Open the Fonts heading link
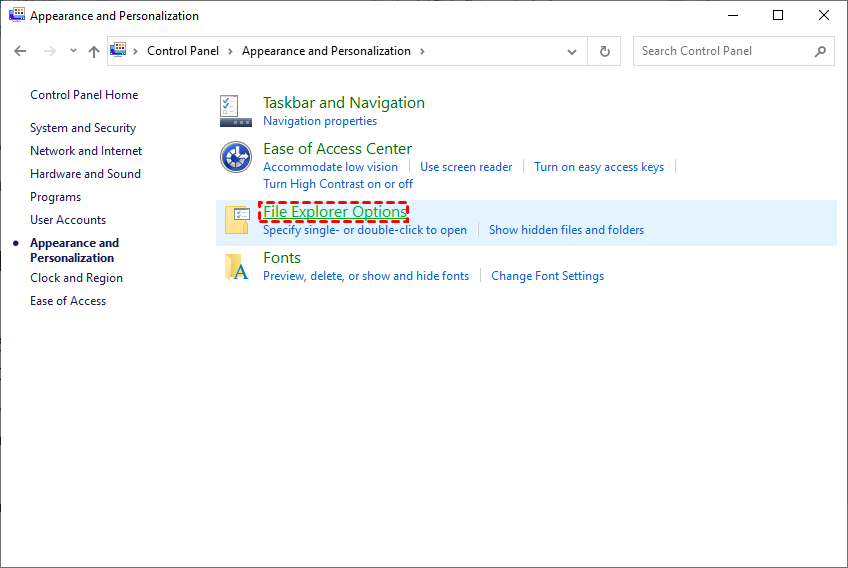The height and width of the screenshot is (568, 848). tap(282, 257)
